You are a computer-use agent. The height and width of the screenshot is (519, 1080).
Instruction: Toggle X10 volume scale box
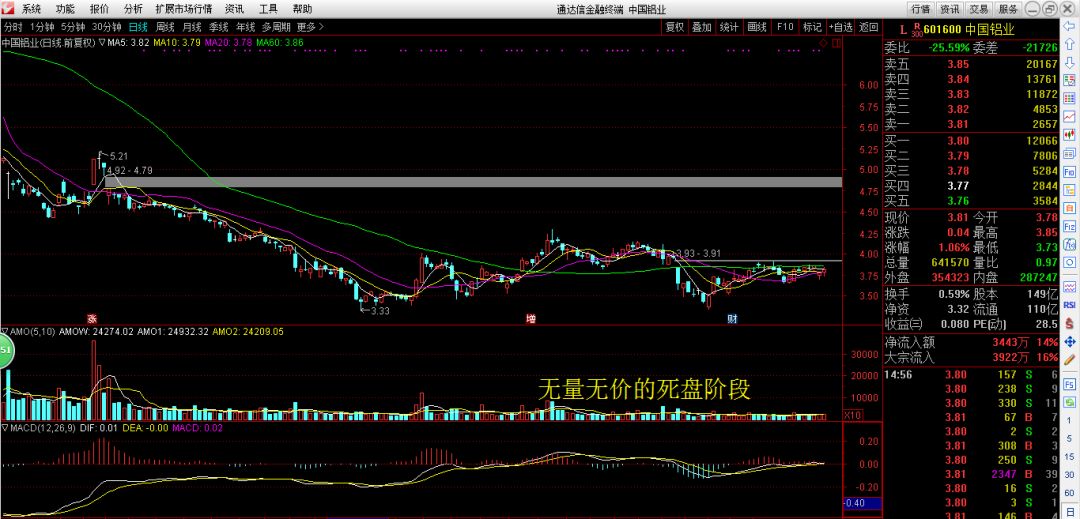pyautogui.click(x=852, y=416)
